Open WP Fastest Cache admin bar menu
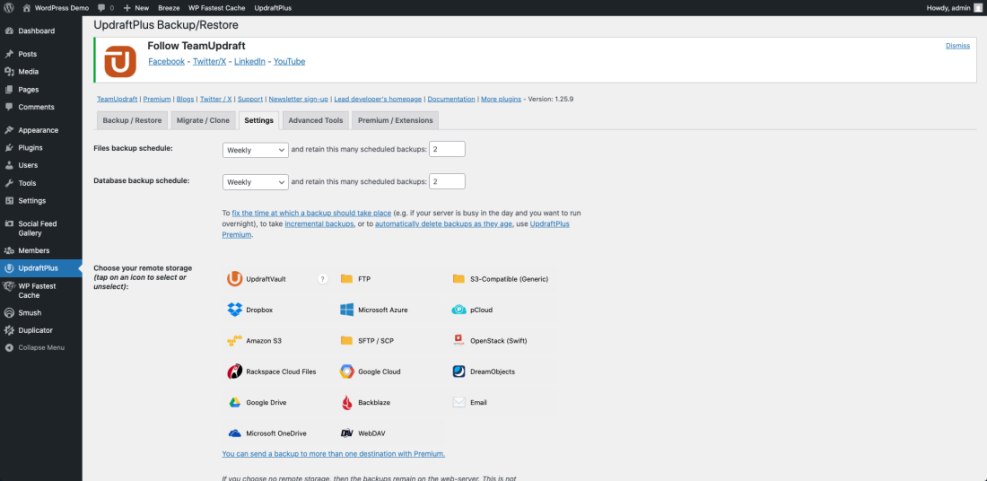Viewport: 987px width, 481px height. click(217, 8)
